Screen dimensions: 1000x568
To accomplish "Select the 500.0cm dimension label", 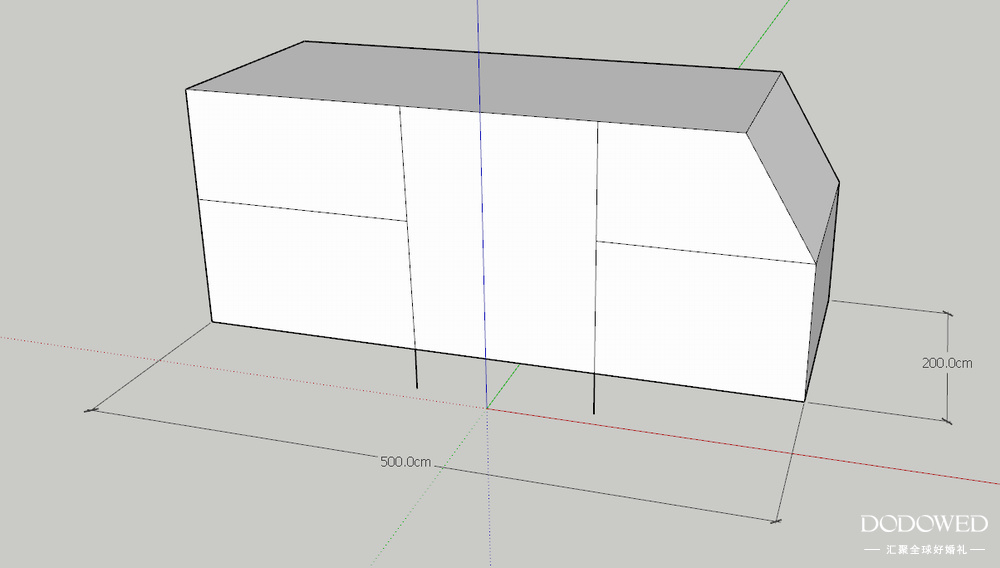I will [x=406, y=462].
